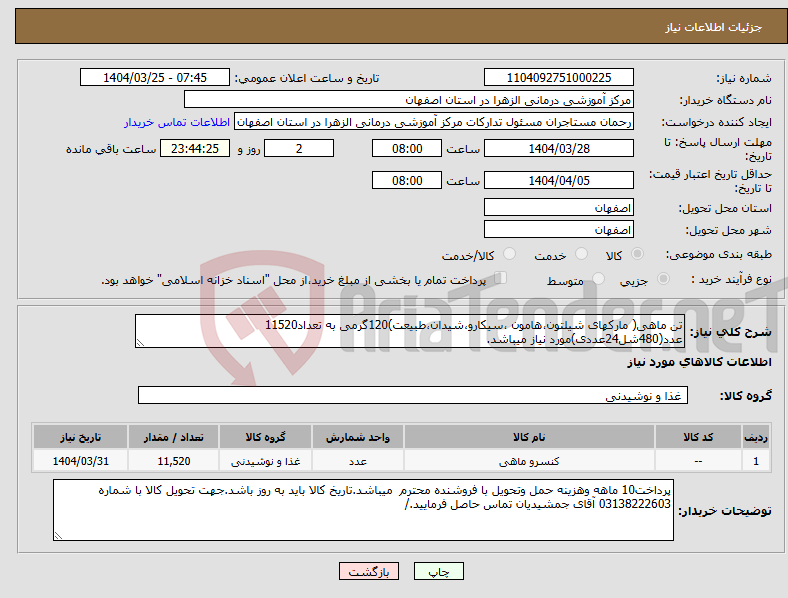Click the واحد شمارش column header
The height and width of the screenshot is (598, 788).
click(358, 437)
